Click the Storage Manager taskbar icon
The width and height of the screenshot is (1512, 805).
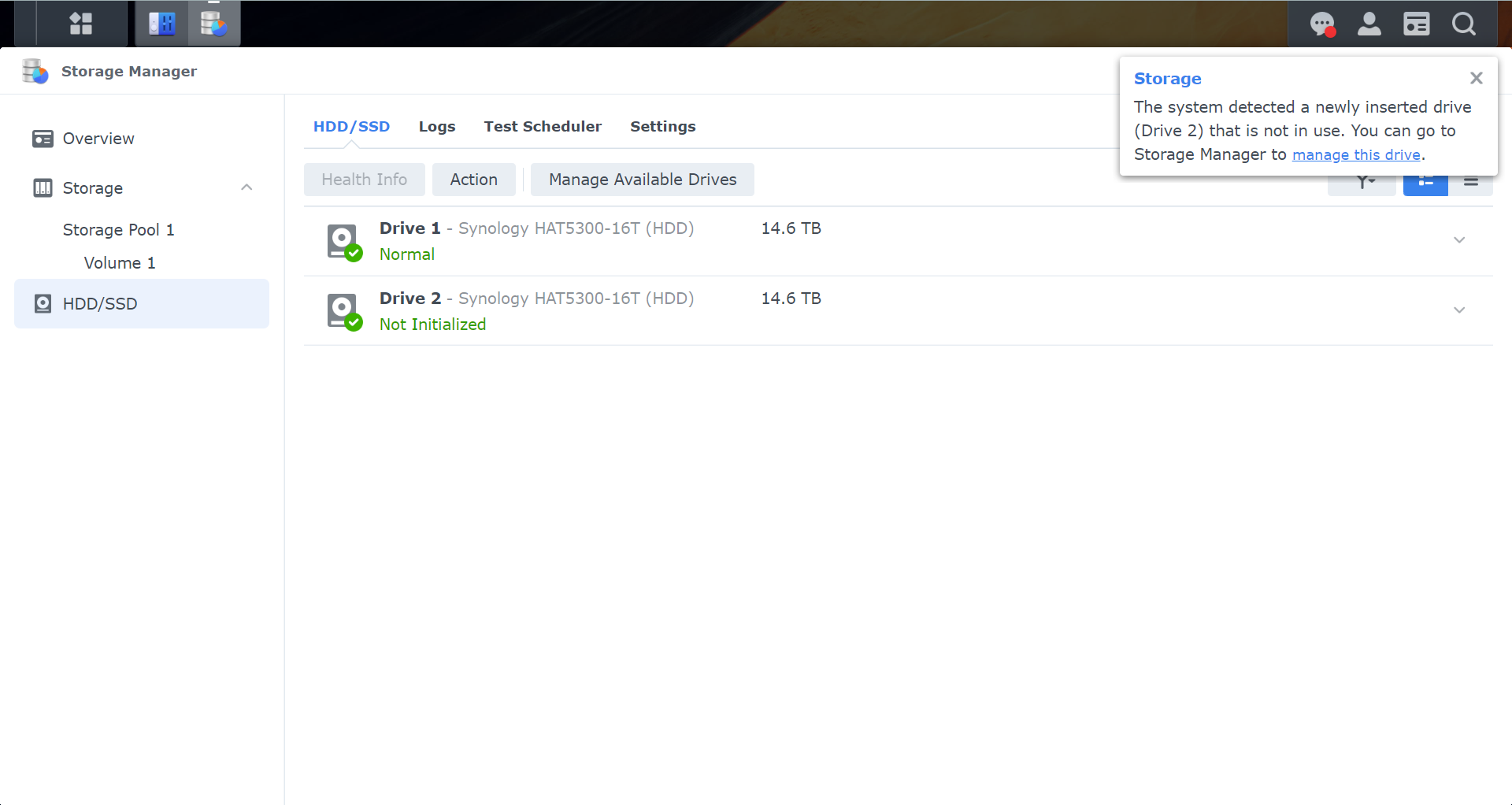coord(213,24)
